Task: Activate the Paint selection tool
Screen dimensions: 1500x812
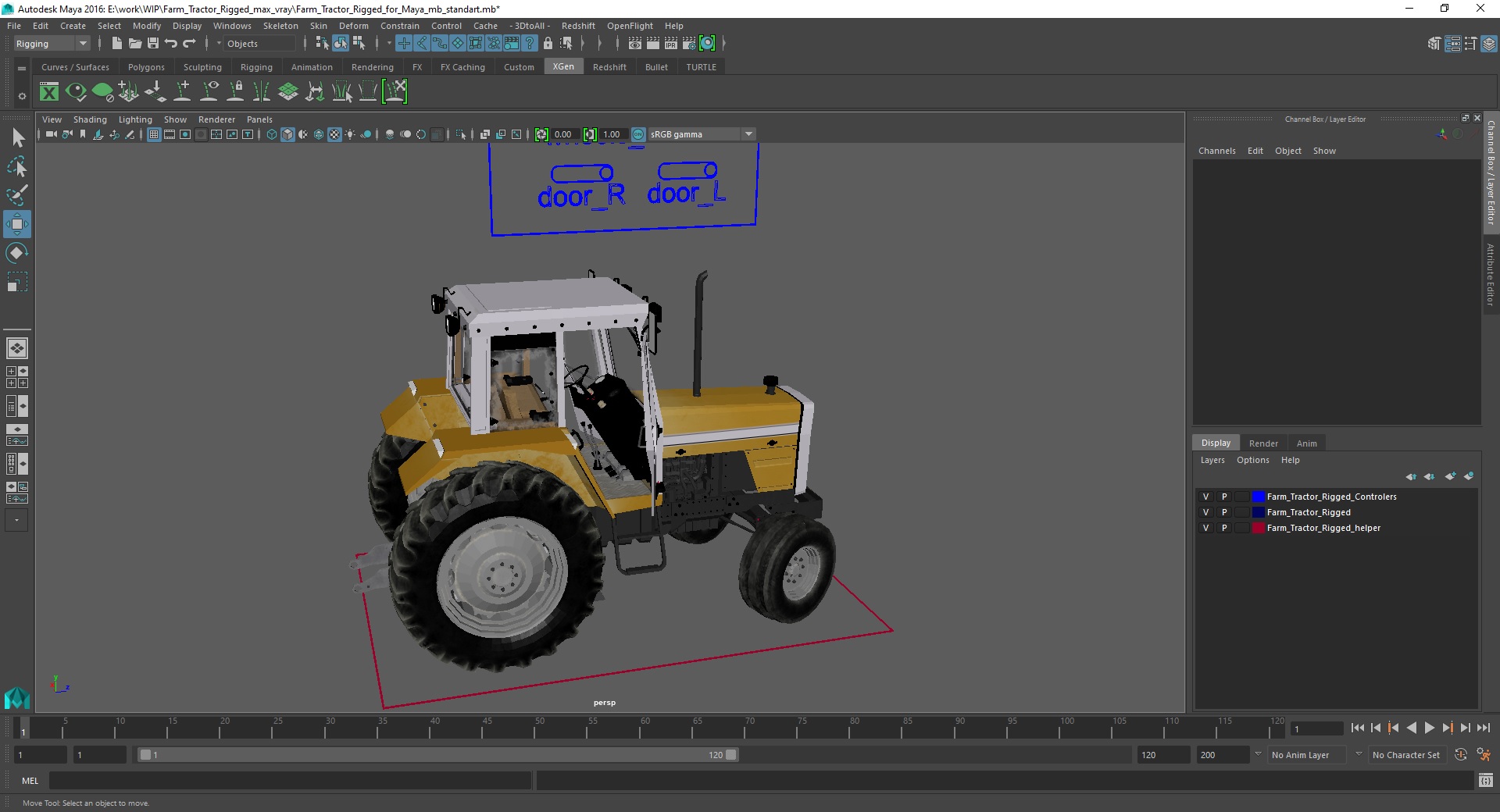Action: pyautogui.click(x=17, y=195)
